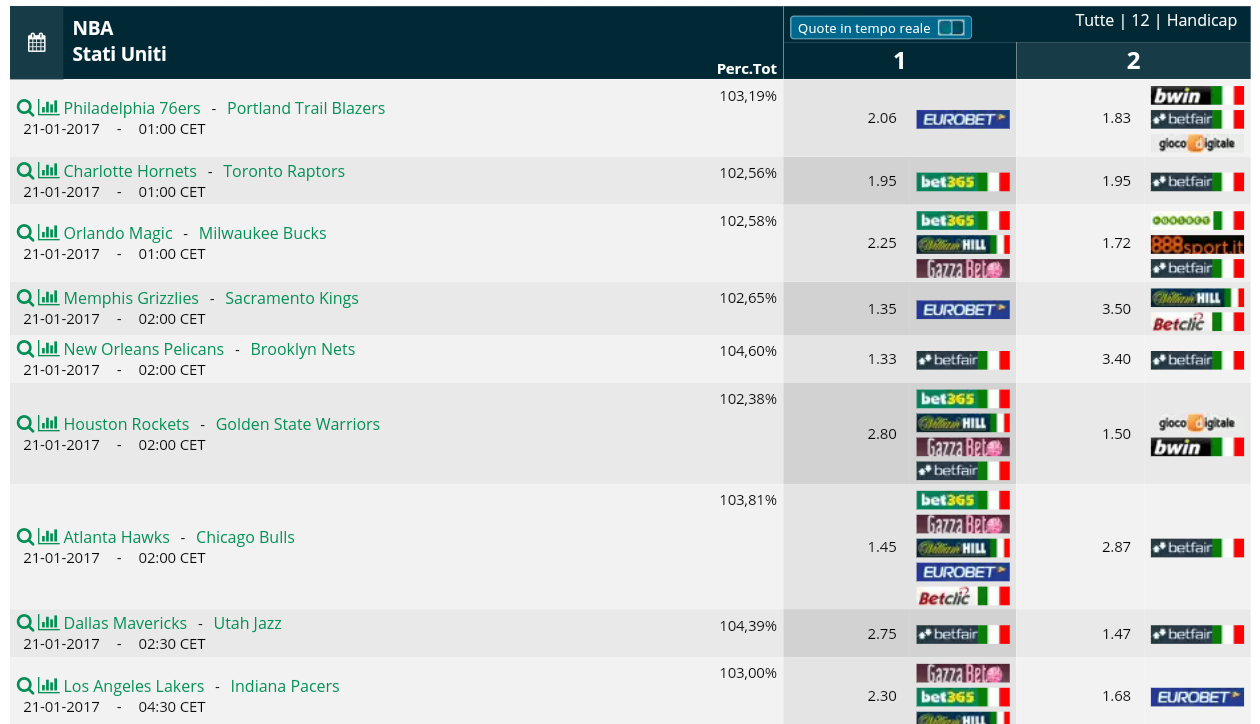This screenshot has height=724, width=1260.
Task: Click Eurobet logo in Philadelphia 76ers row
Action: pos(963,119)
